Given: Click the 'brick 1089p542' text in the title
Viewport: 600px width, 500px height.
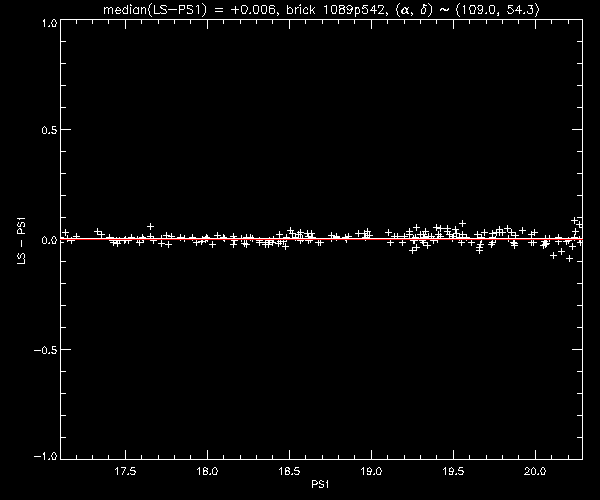Looking at the screenshot, I should tap(335, 10).
